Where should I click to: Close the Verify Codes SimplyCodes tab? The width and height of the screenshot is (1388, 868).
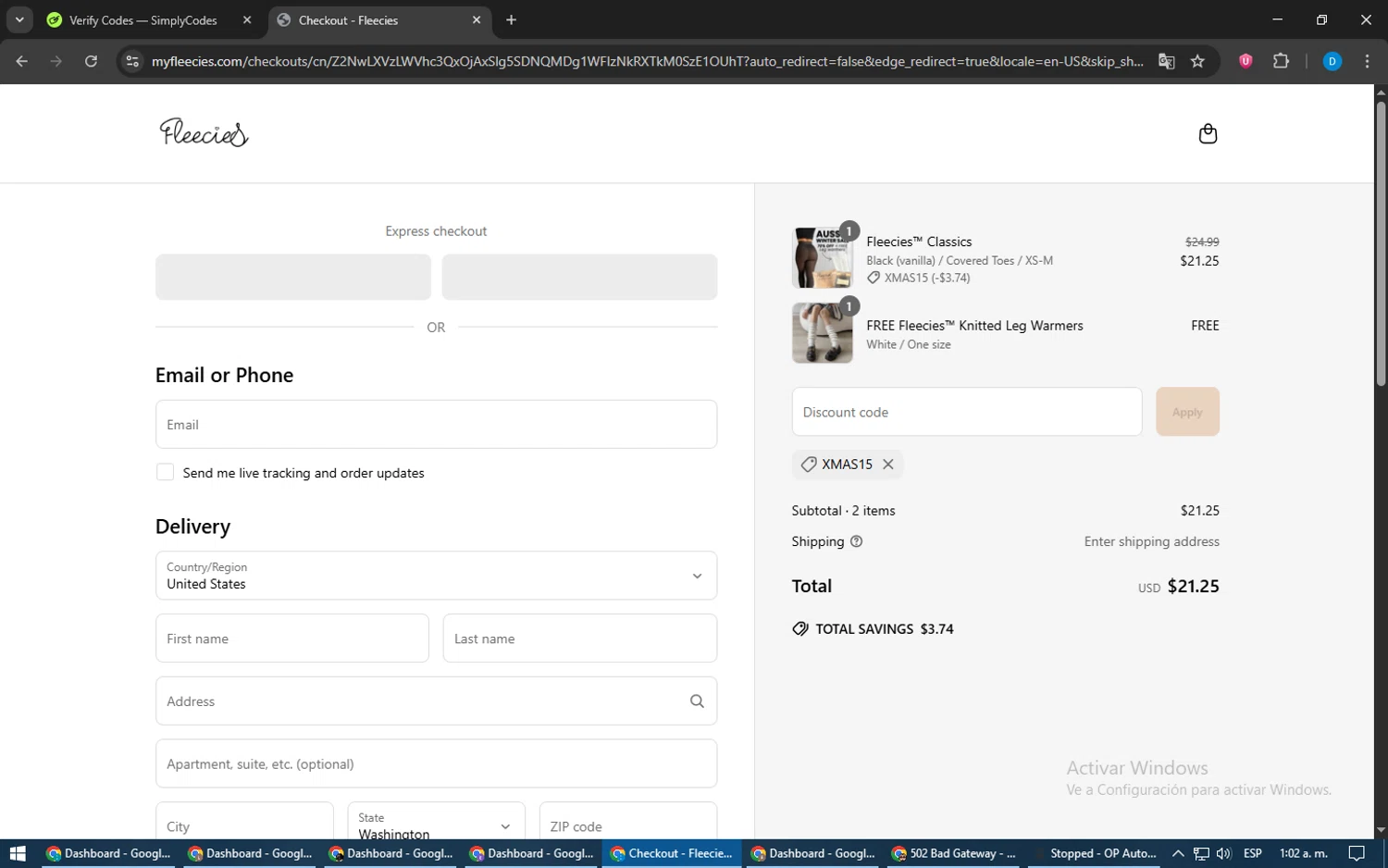click(x=247, y=19)
